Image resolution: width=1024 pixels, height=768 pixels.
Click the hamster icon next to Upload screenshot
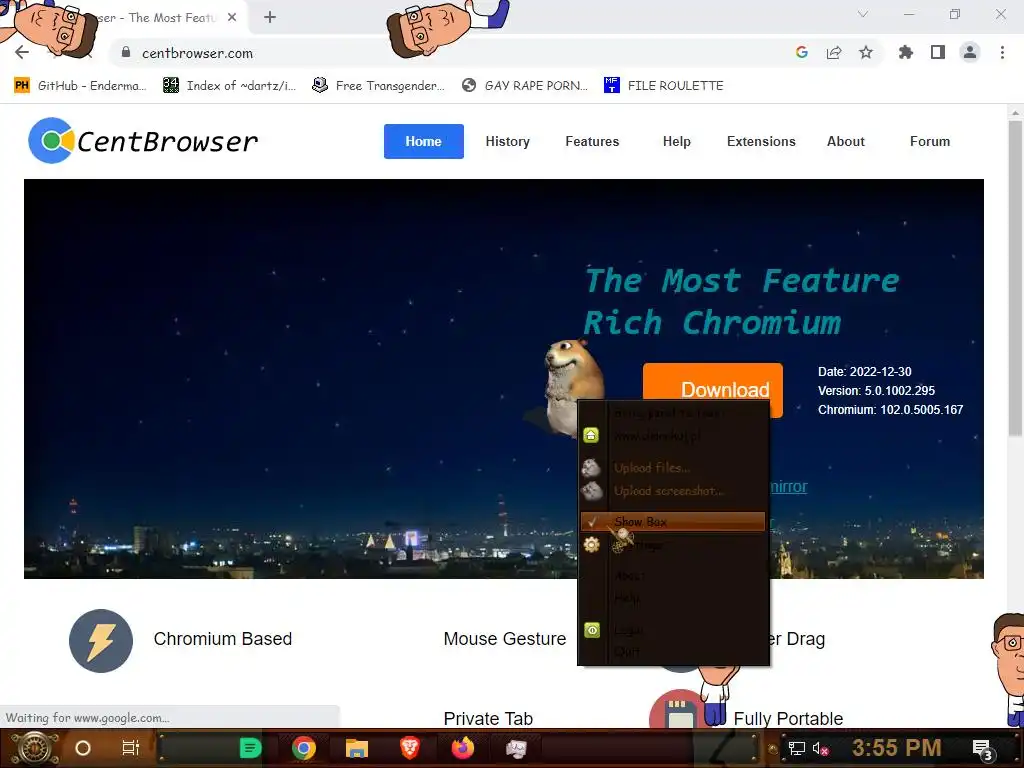pos(592,490)
